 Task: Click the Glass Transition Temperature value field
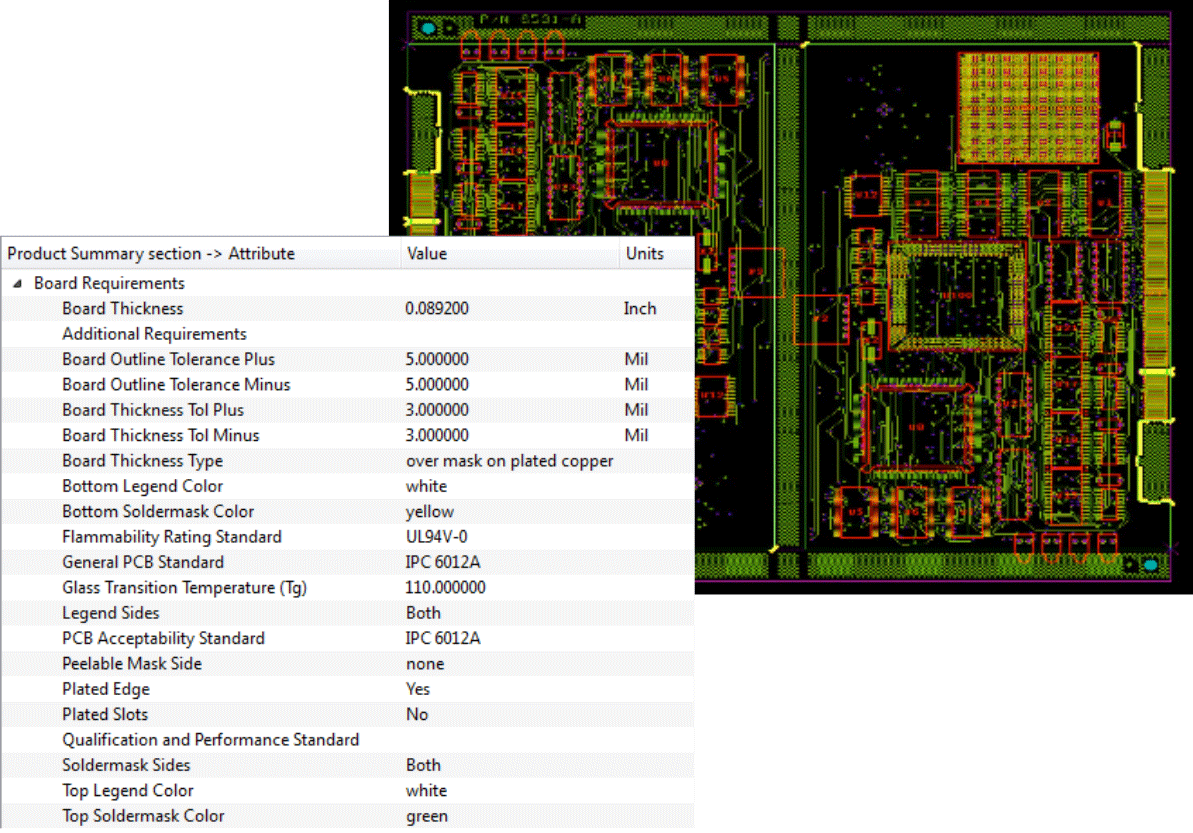coord(445,588)
